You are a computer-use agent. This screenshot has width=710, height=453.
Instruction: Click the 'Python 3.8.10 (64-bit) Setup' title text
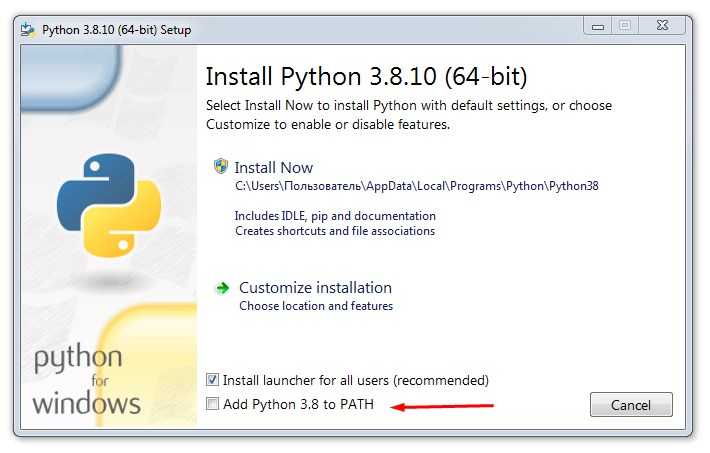116,30
